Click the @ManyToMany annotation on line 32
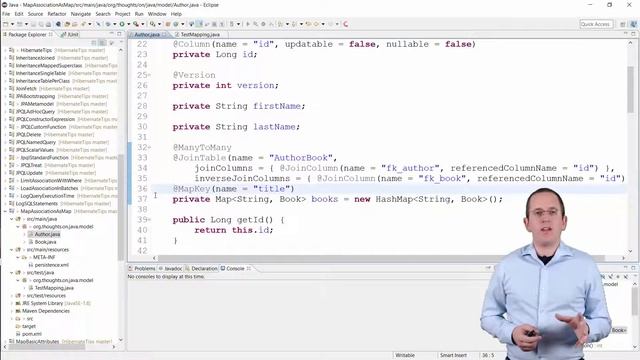The image size is (640, 360). [202, 147]
